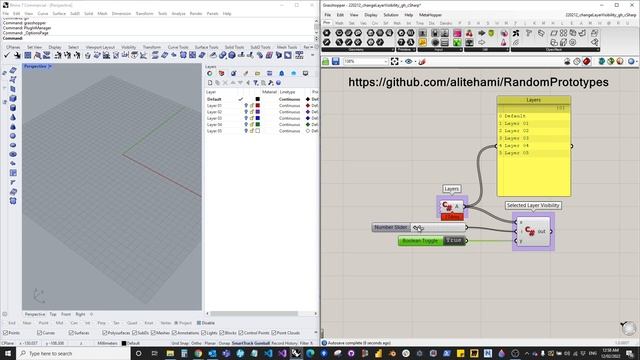Screen dimensions: 640x360
Task: Expand the Input component group dropdown
Action: click(x=461, y=50)
